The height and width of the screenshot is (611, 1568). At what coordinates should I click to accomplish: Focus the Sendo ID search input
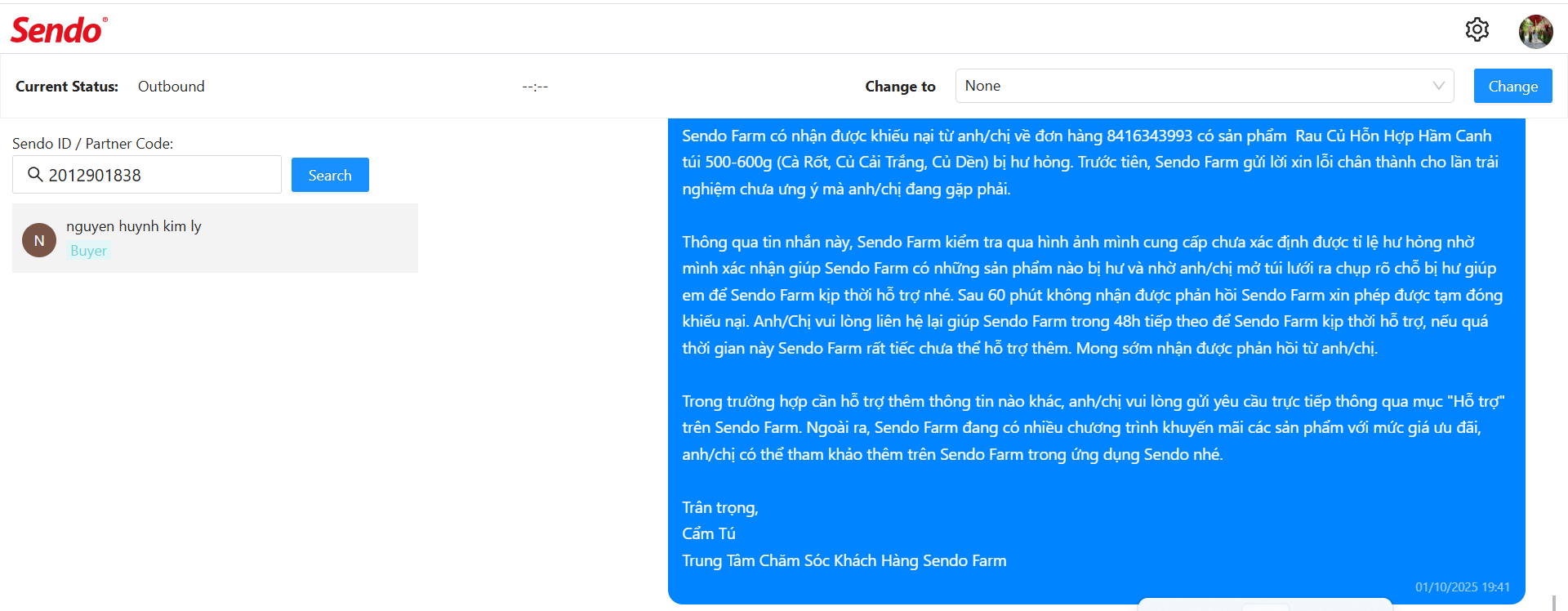click(x=147, y=175)
